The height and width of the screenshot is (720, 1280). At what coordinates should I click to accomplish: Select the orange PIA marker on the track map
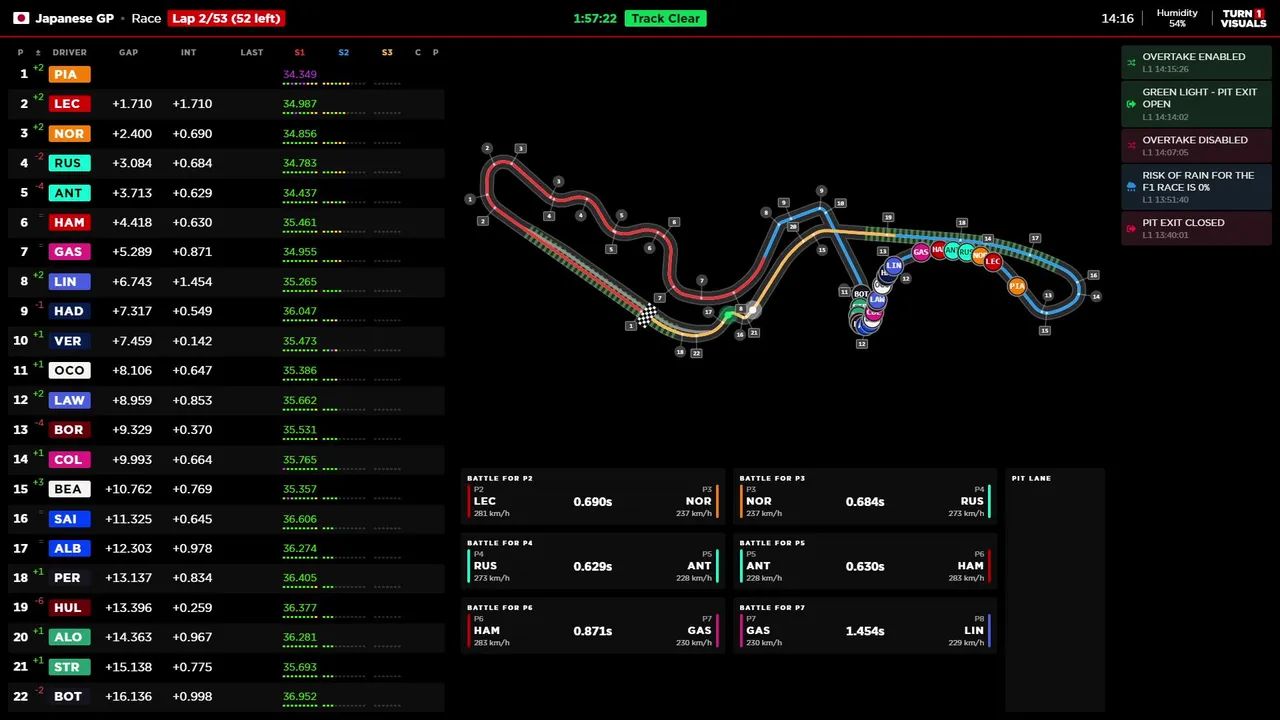tap(1017, 286)
